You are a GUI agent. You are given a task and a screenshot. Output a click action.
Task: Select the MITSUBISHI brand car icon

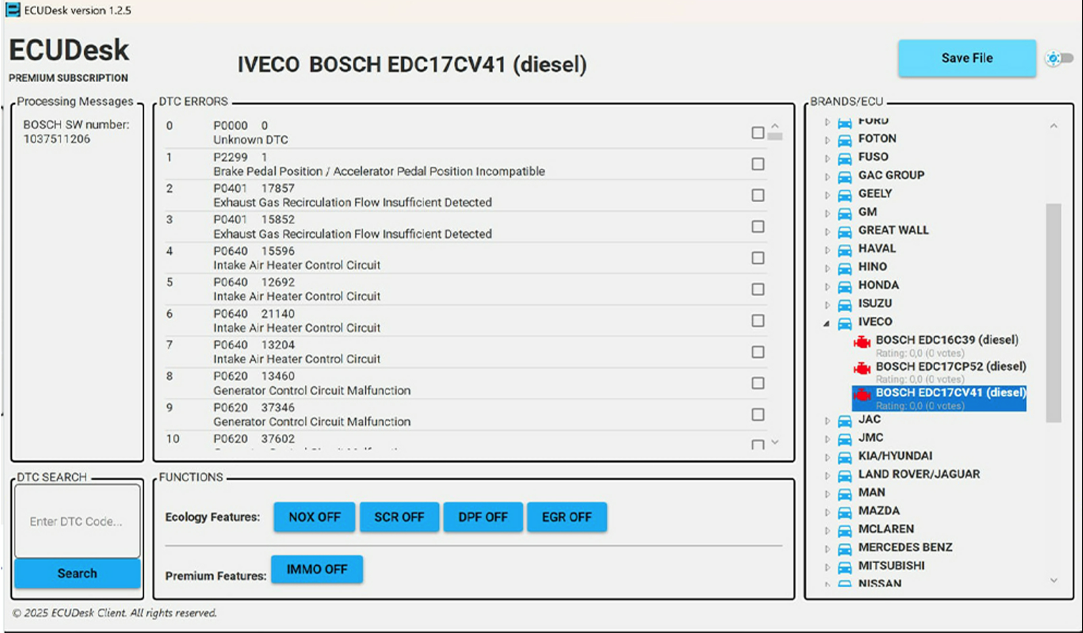pos(845,567)
